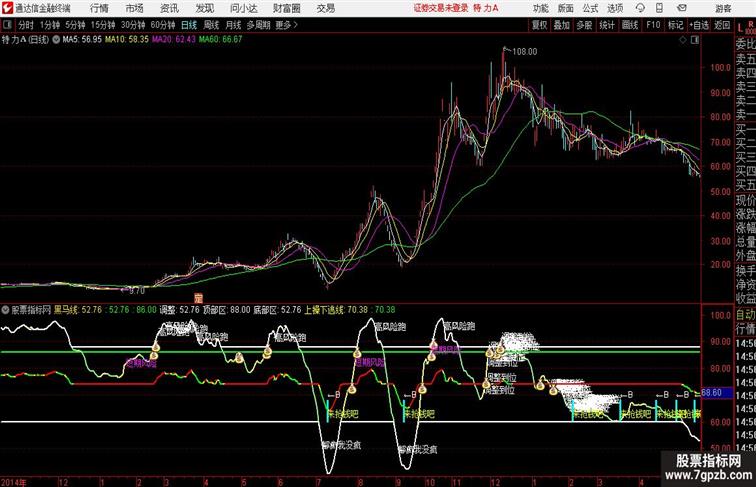
Task: Open the 交易 menu
Action: click(x=325, y=8)
